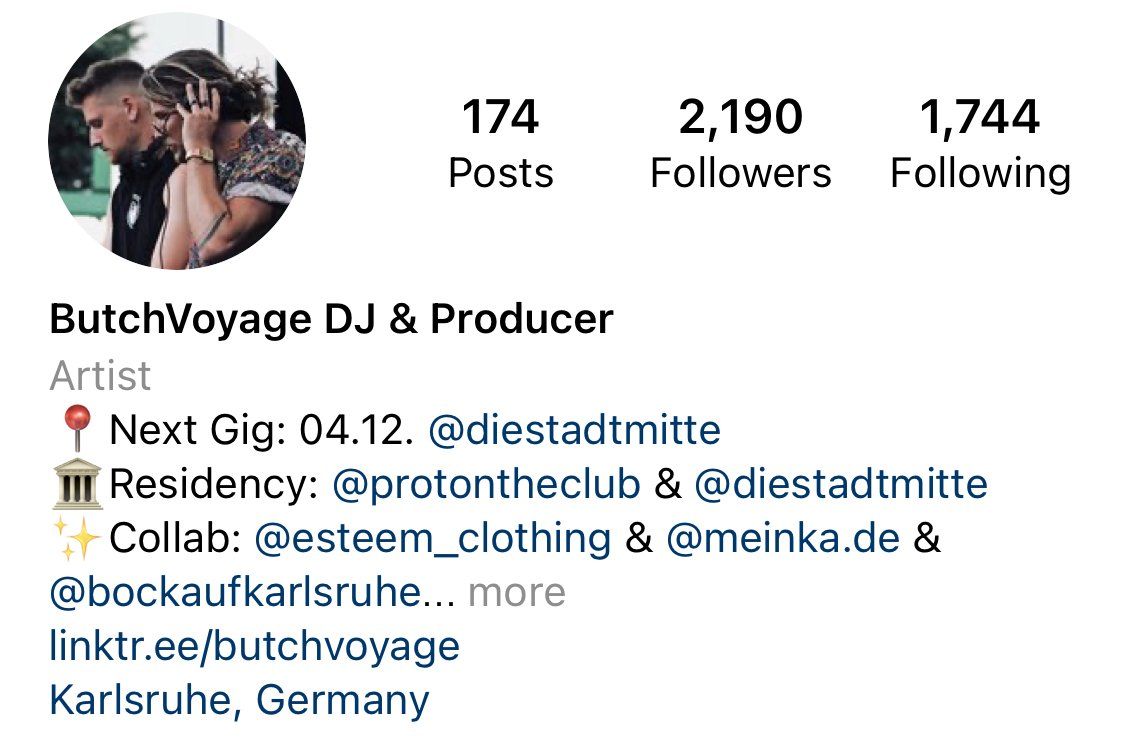1125x739 pixels.
Task: Expand the bio with the more link
Action: coord(517,593)
